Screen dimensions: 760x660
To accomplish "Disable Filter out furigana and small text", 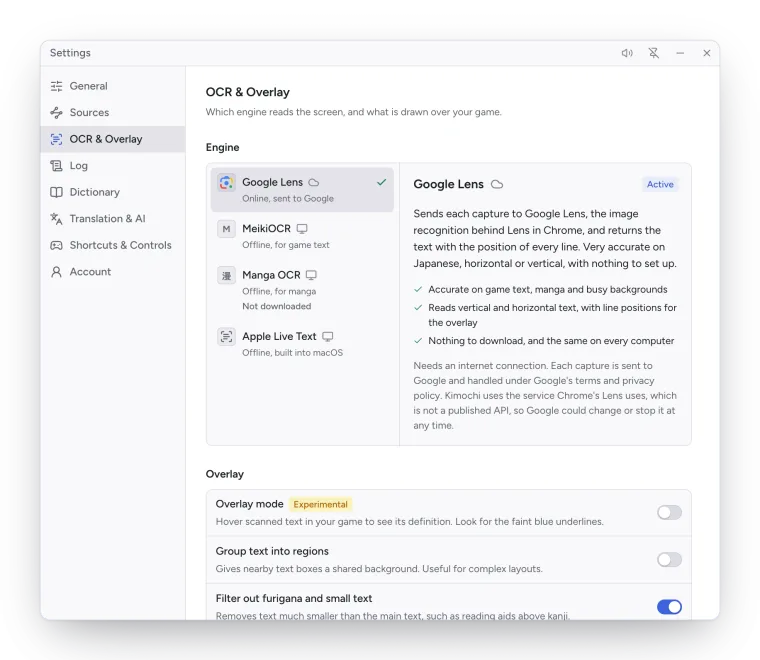I will click(669, 607).
